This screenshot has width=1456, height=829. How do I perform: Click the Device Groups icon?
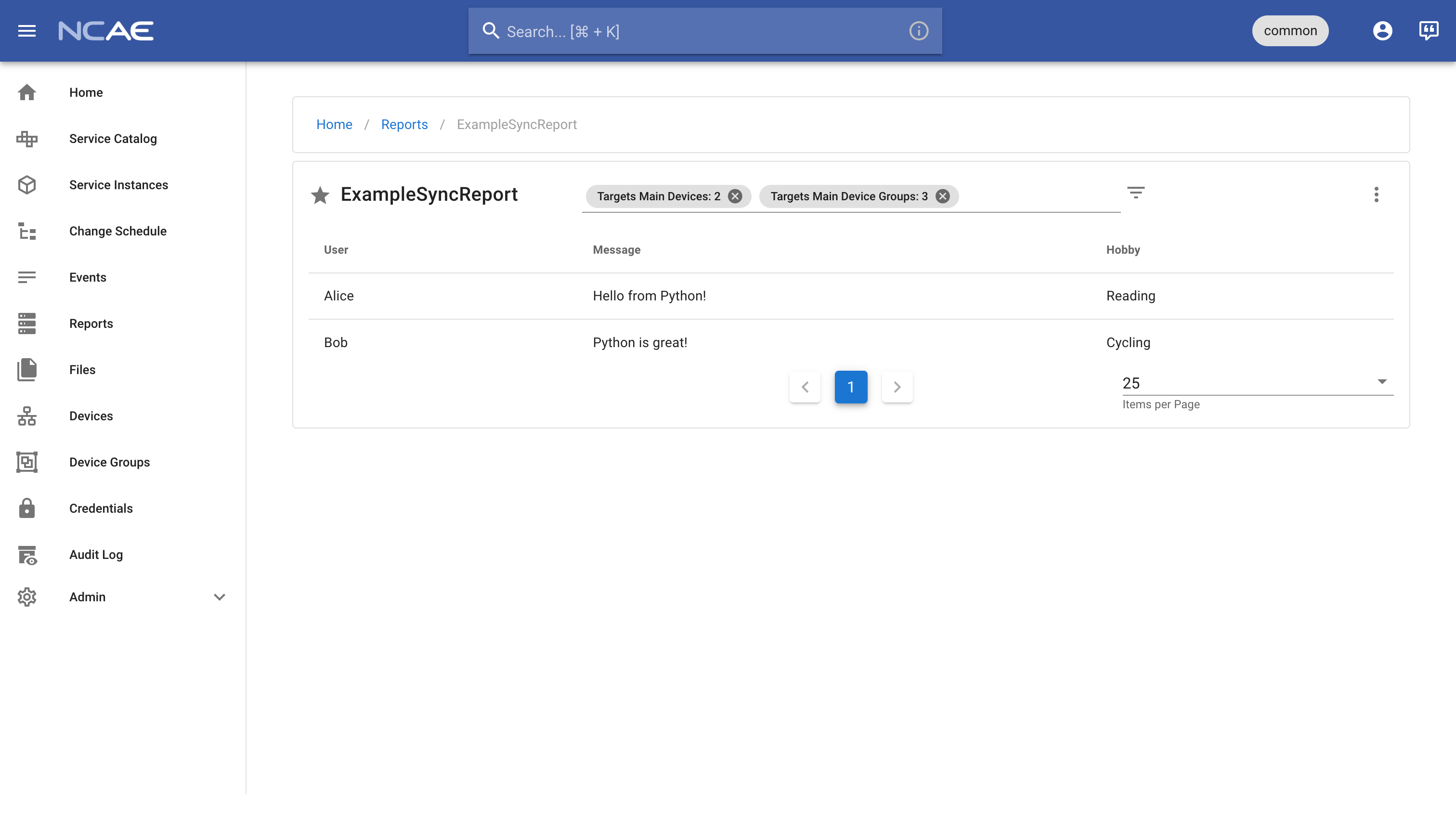pyautogui.click(x=27, y=462)
